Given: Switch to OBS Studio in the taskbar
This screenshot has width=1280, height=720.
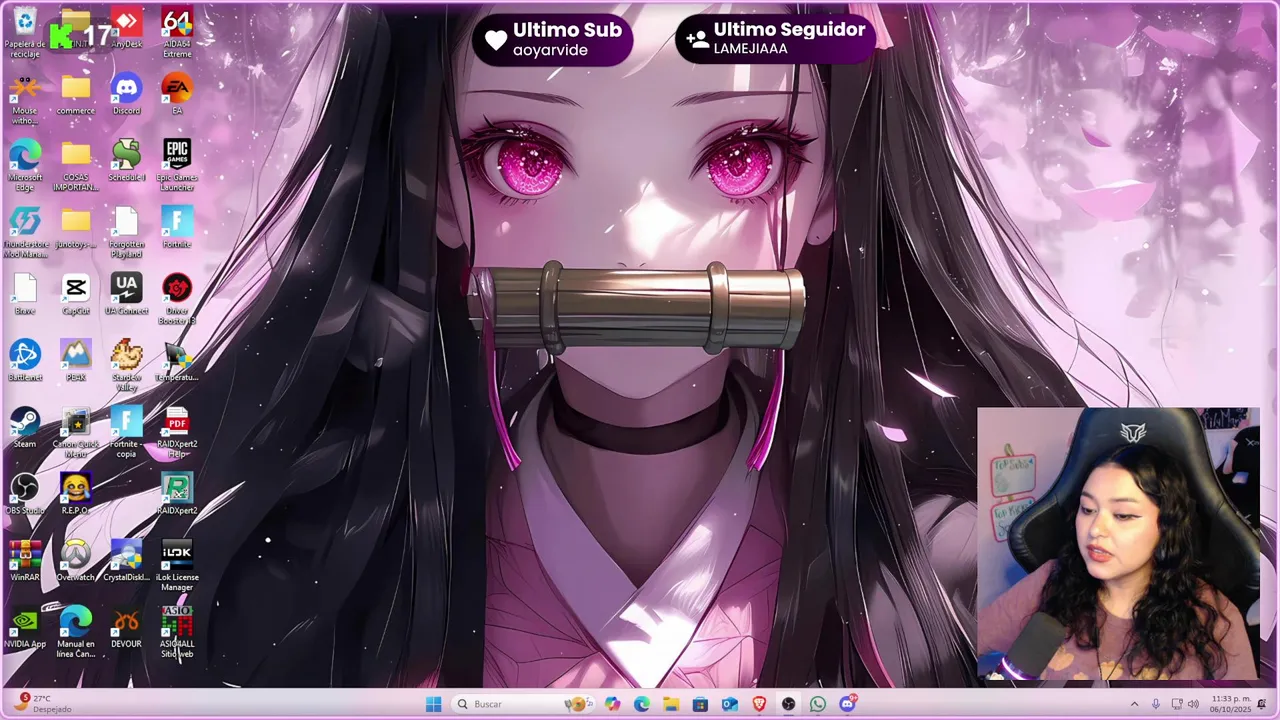Looking at the screenshot, I should tap(789, 704).
